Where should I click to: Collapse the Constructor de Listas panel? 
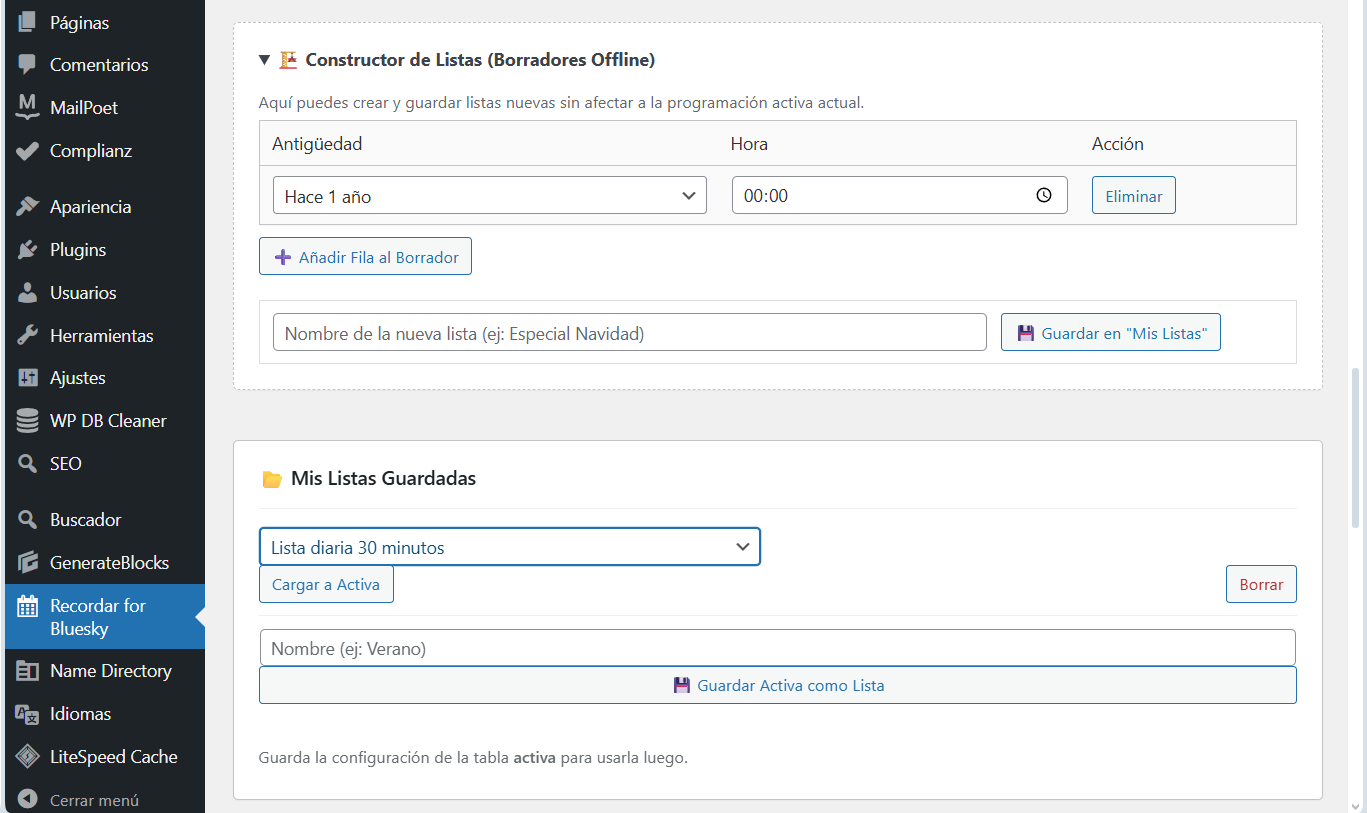tap(265, 59)
